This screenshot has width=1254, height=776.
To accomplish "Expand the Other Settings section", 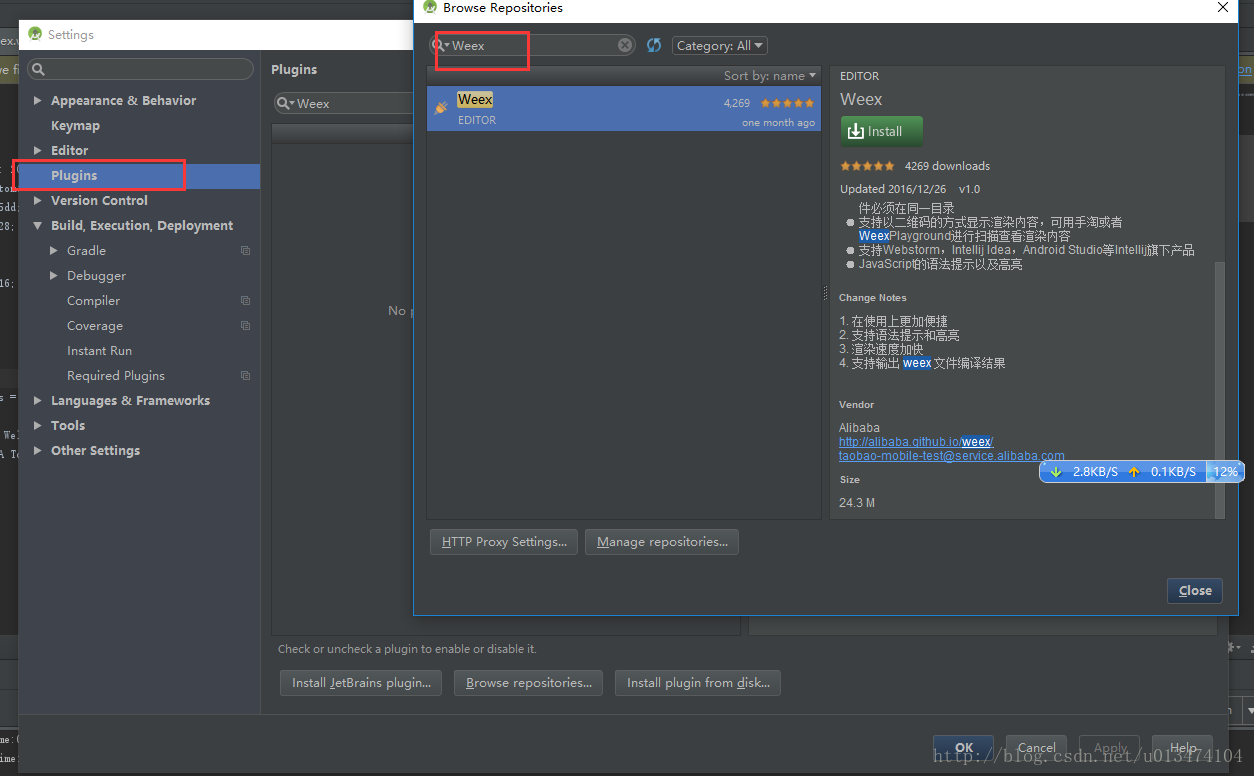I will pos(38,451).
